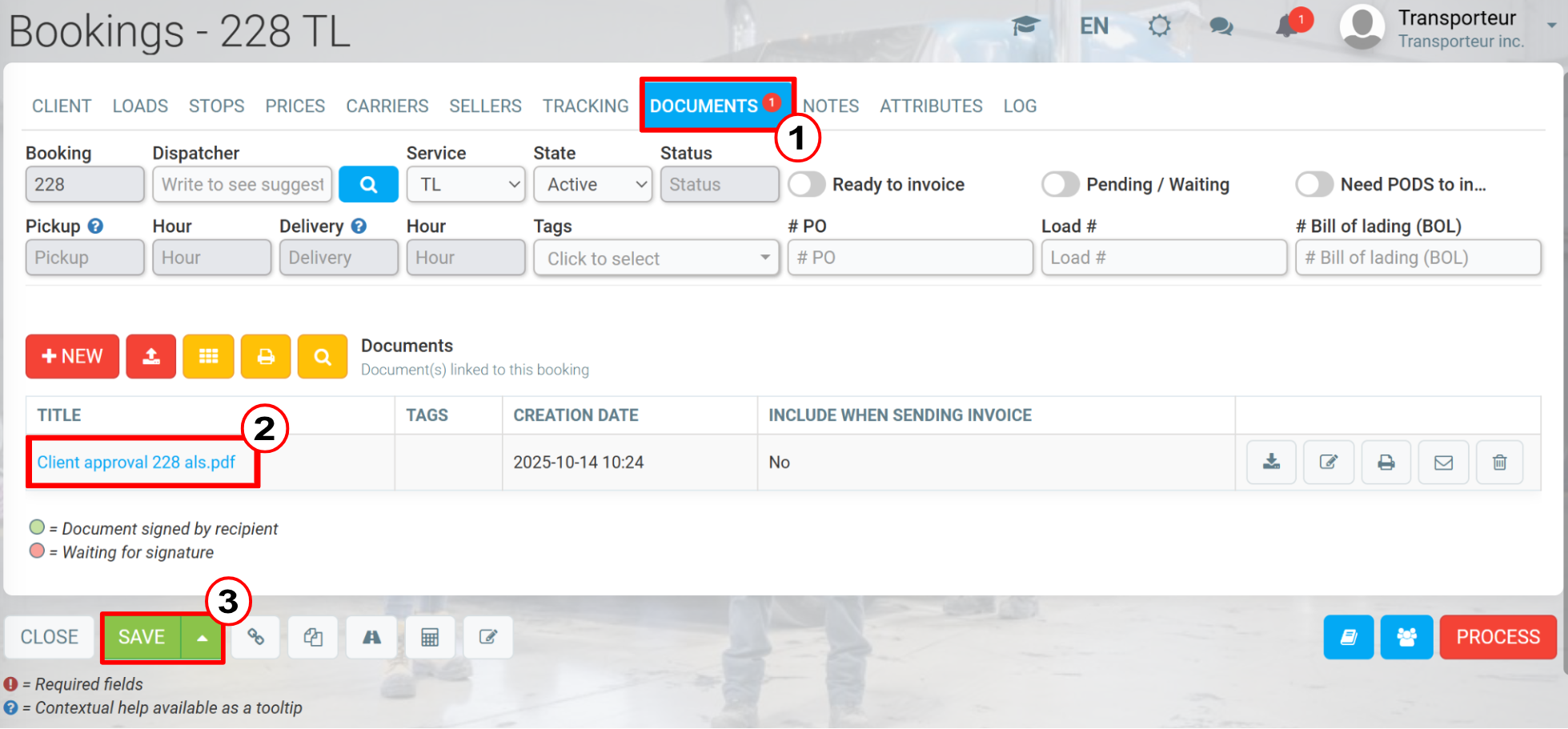Image resolution: width=1568 pixels, height=729 pixels.
Task: Open the Tags Click to select dropdown
Action: pyautogui.click(x=656, y=258)
